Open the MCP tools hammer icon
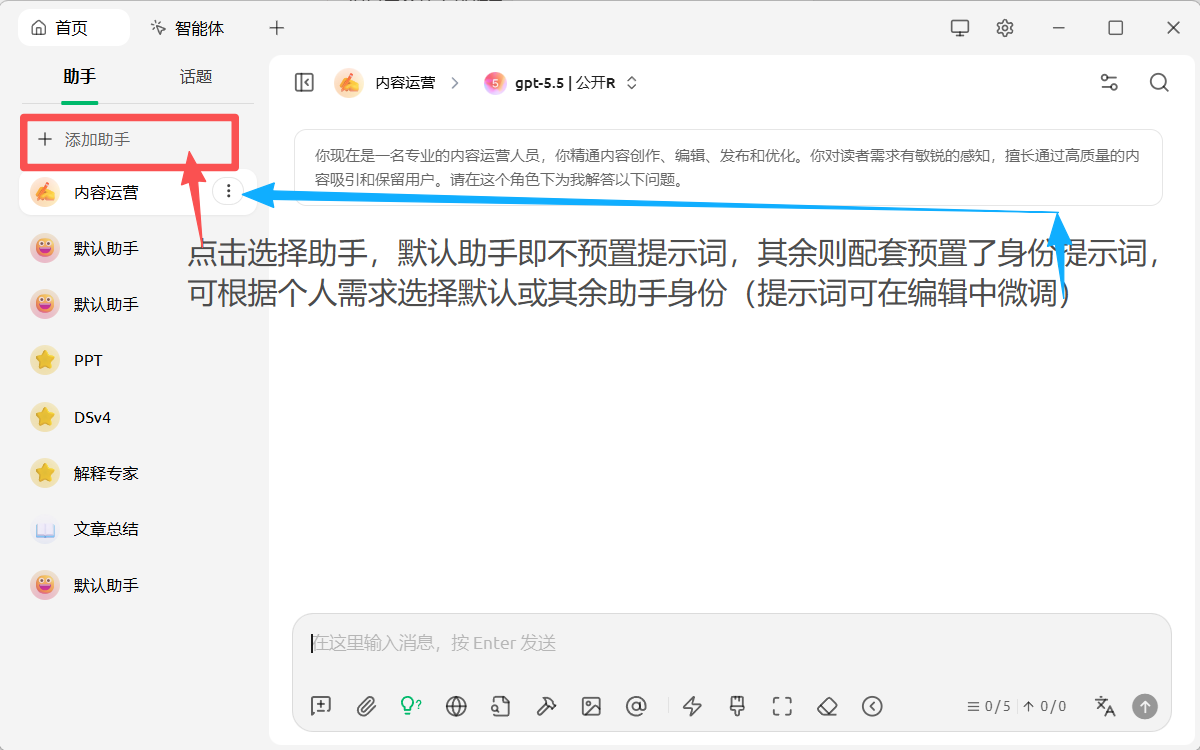The height and width of the screenshot is (750, 1200). point(546,706)
